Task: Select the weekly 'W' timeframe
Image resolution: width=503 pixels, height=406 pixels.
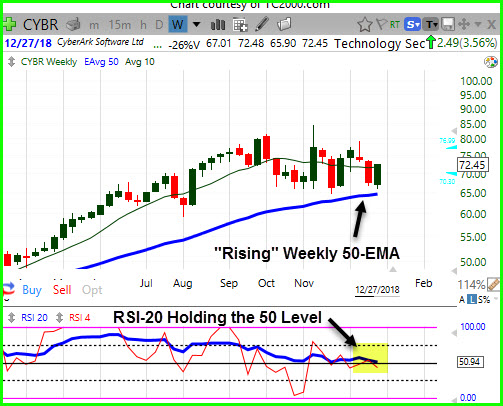Action: tap(177, 24)
